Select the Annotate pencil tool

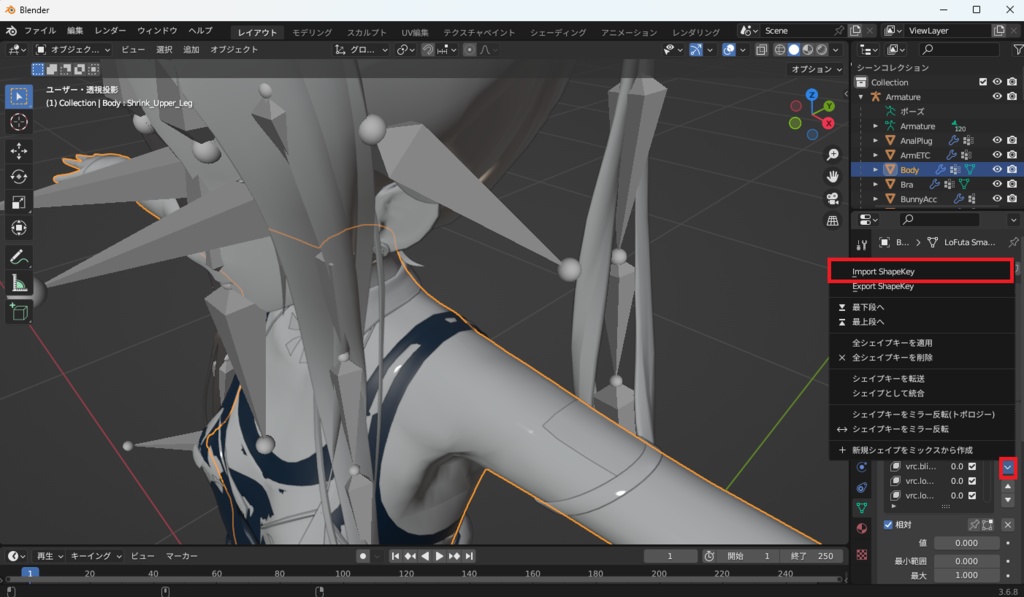click(19, 257)
